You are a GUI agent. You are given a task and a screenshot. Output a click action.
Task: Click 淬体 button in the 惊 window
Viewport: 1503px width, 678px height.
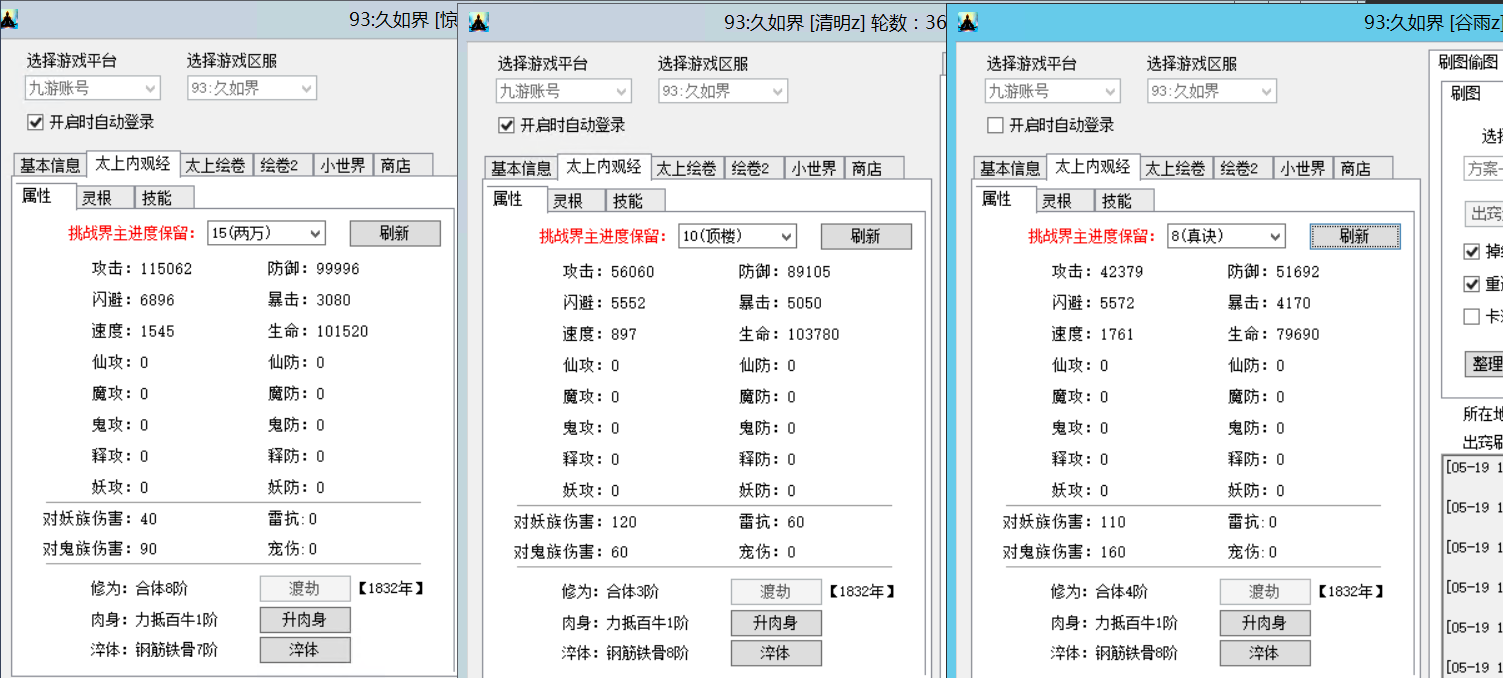tap(305, 650)
